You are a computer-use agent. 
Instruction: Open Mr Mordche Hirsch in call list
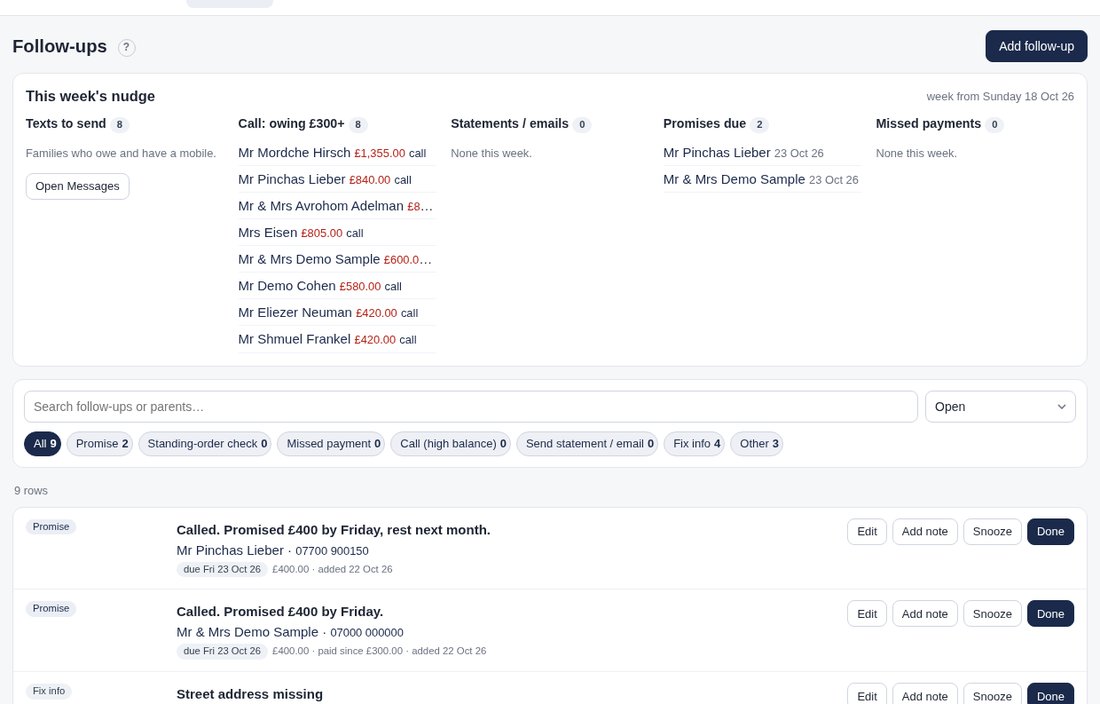coord(337,153)
